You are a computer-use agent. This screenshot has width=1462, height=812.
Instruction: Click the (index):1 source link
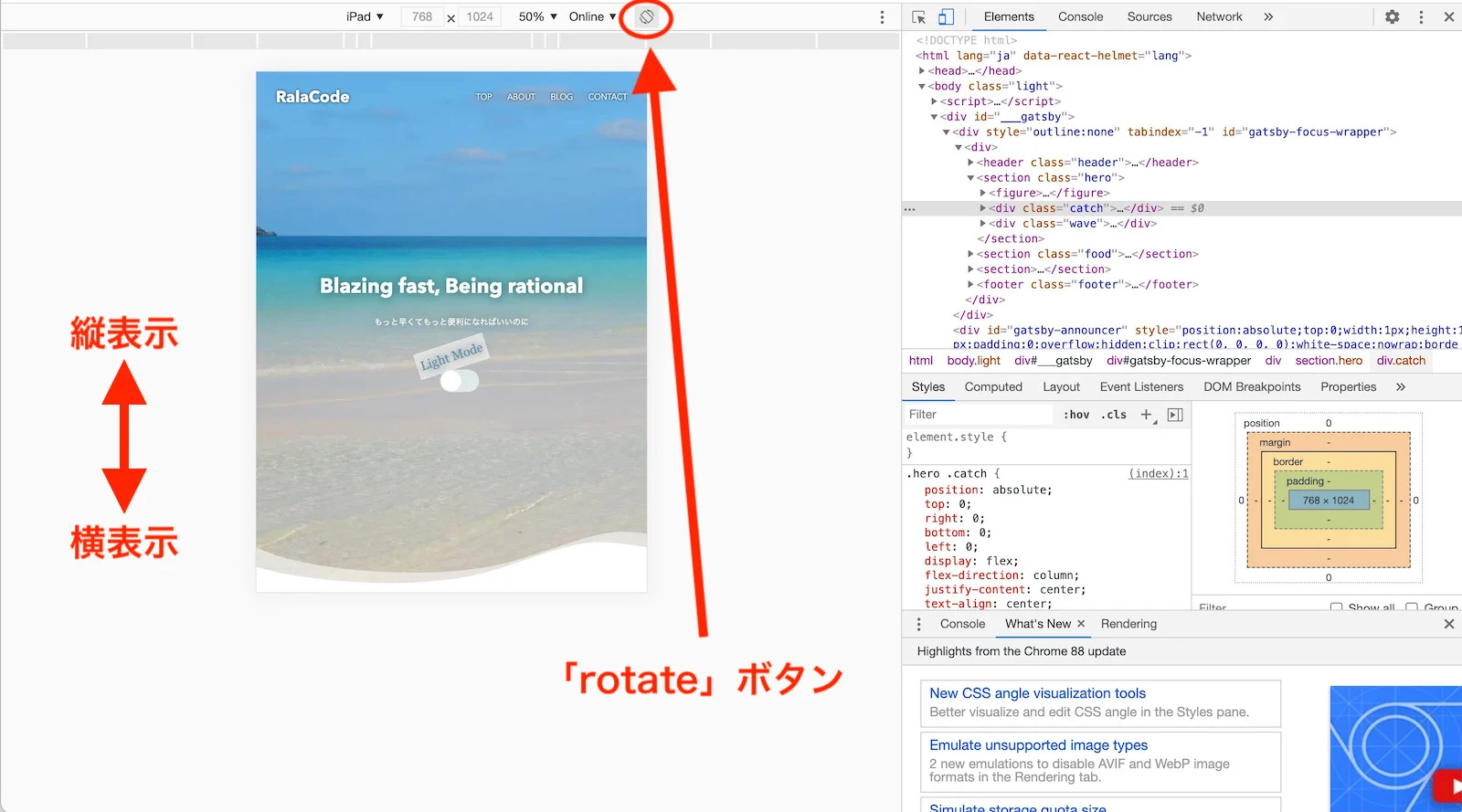(x=1159, y=474)
